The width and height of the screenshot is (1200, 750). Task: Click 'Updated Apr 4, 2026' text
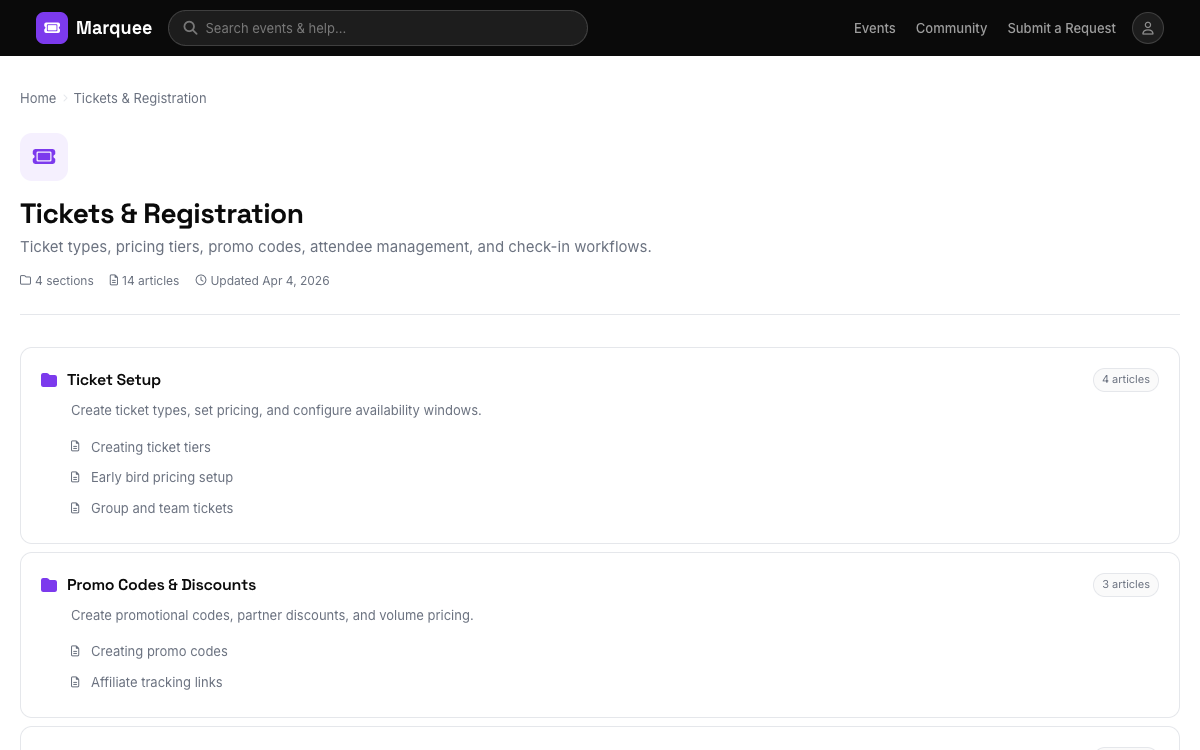tap(270, 281)
